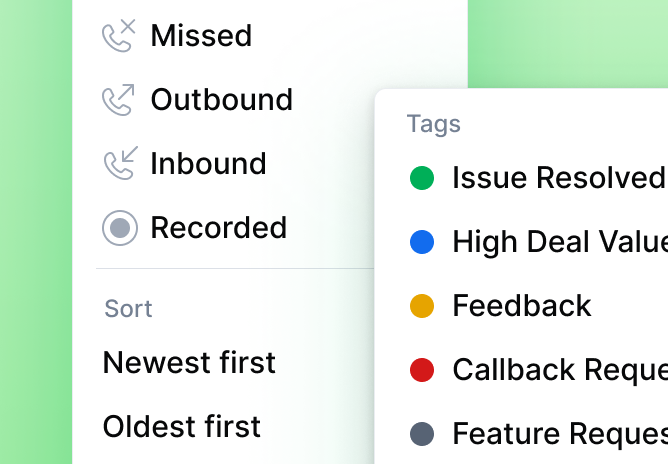Choose the Inbound call filter

click(x=208, y=164)
